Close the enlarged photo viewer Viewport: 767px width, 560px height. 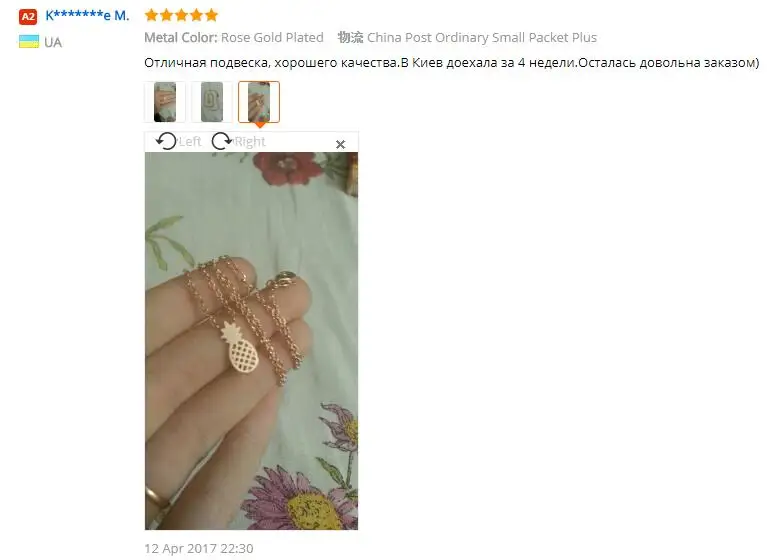[x=340, y=144]
